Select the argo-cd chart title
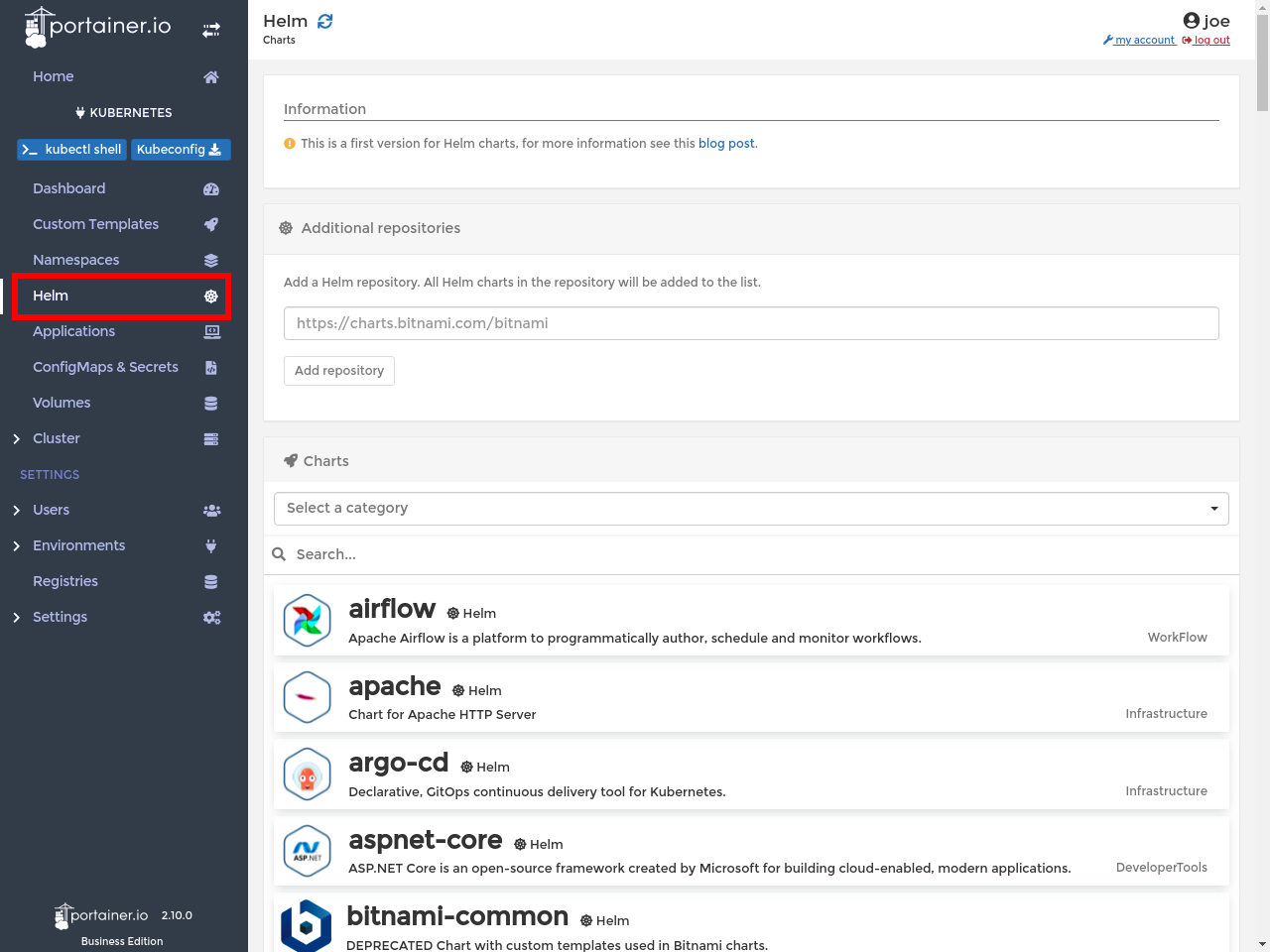The width and height of the screenshot is (1270, 952). click(x=399, y=763)
